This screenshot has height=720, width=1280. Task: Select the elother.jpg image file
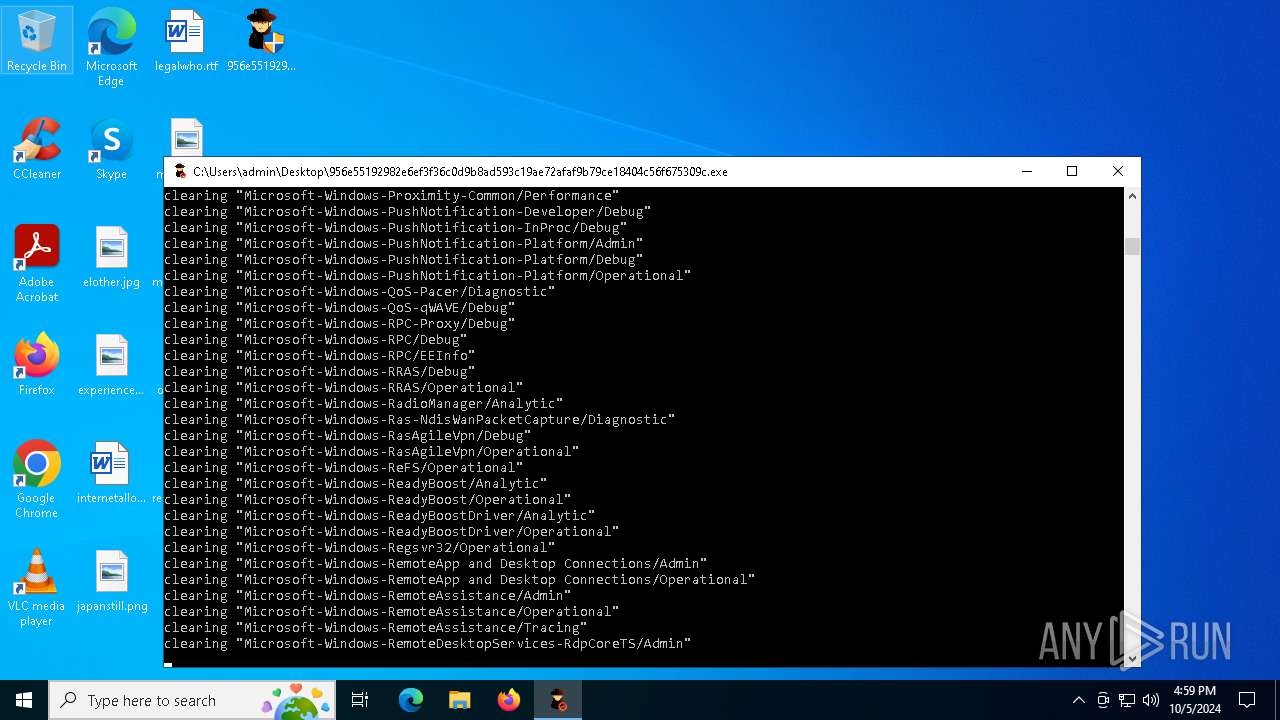pyautogui.click(x=111, y=257)
